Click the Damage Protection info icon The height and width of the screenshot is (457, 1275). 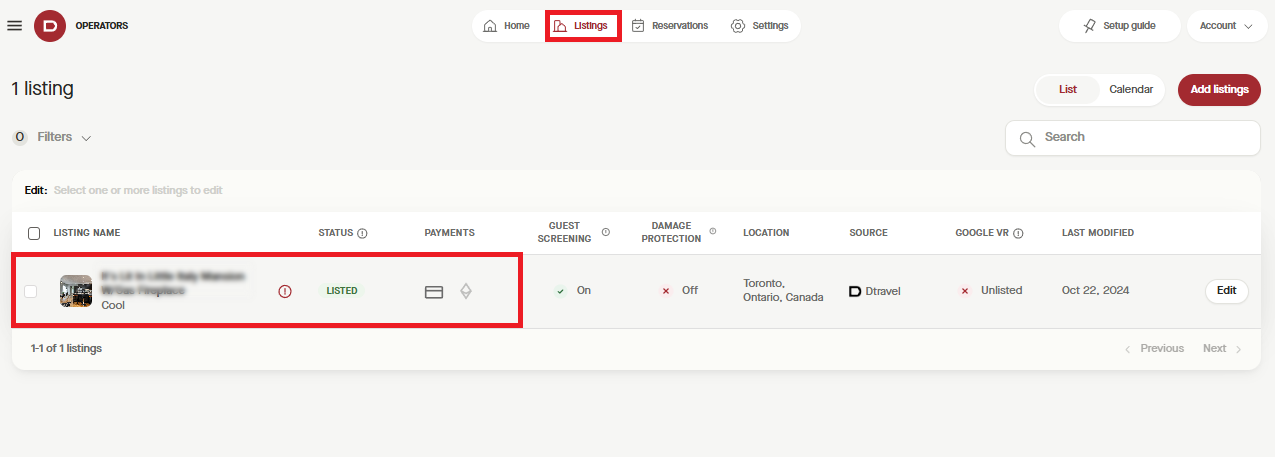tap(712, 232)
